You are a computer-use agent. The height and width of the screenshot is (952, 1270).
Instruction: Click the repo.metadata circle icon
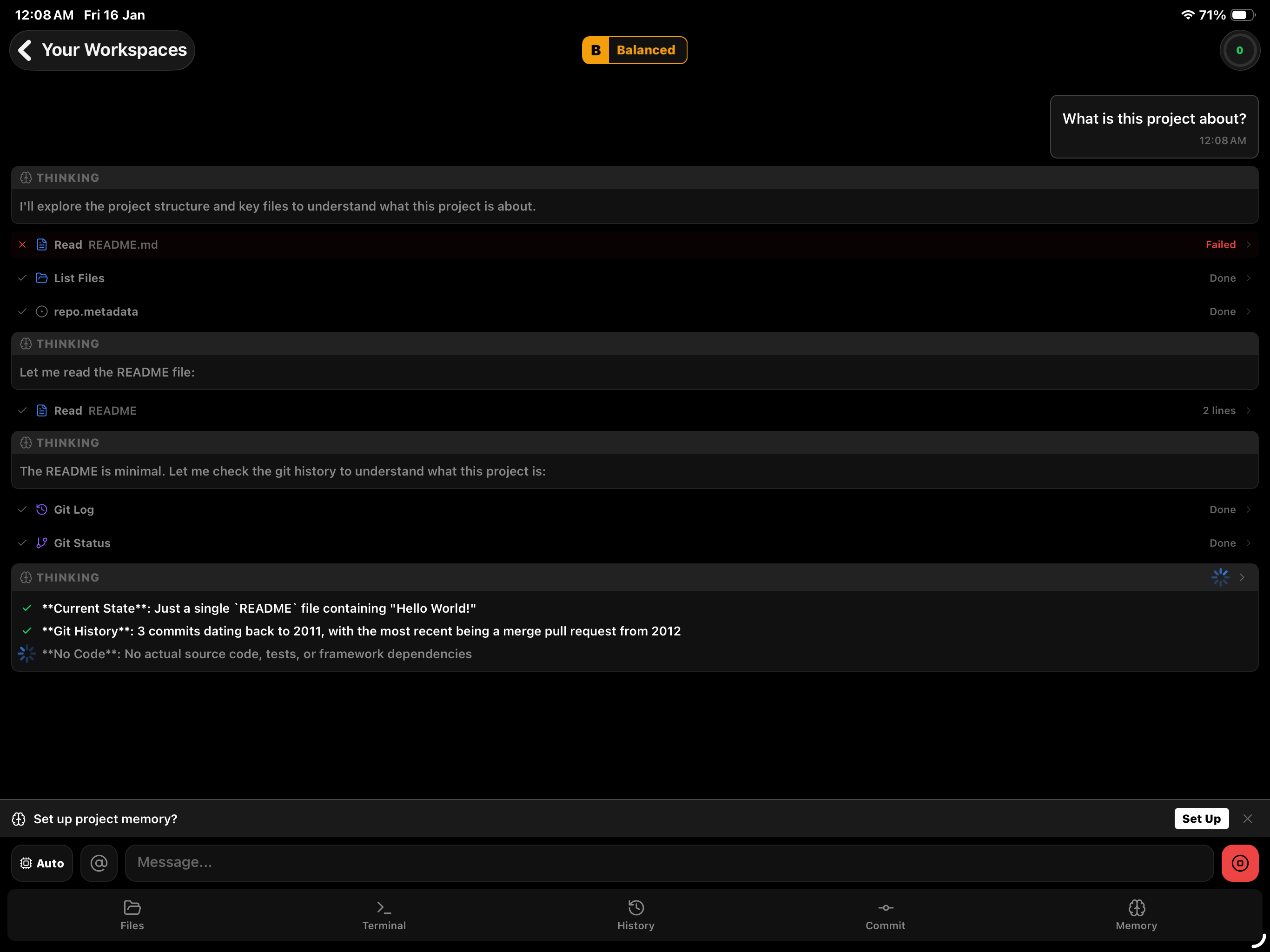42,311
